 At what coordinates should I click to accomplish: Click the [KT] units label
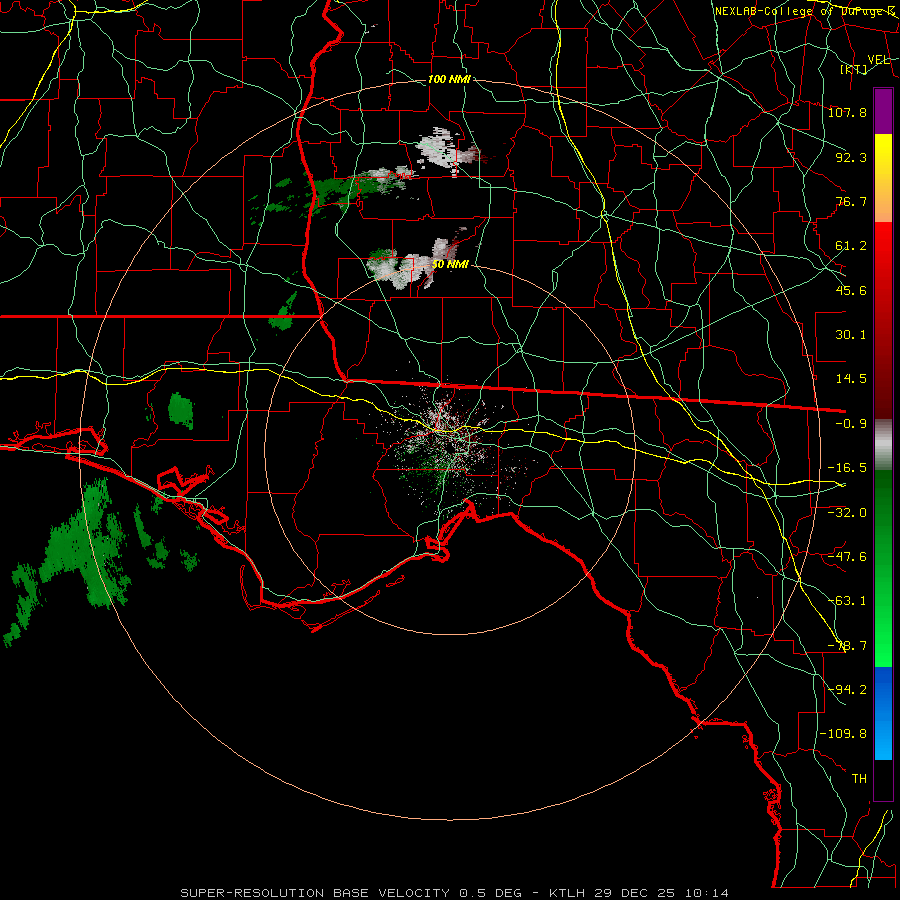(854, 69)
